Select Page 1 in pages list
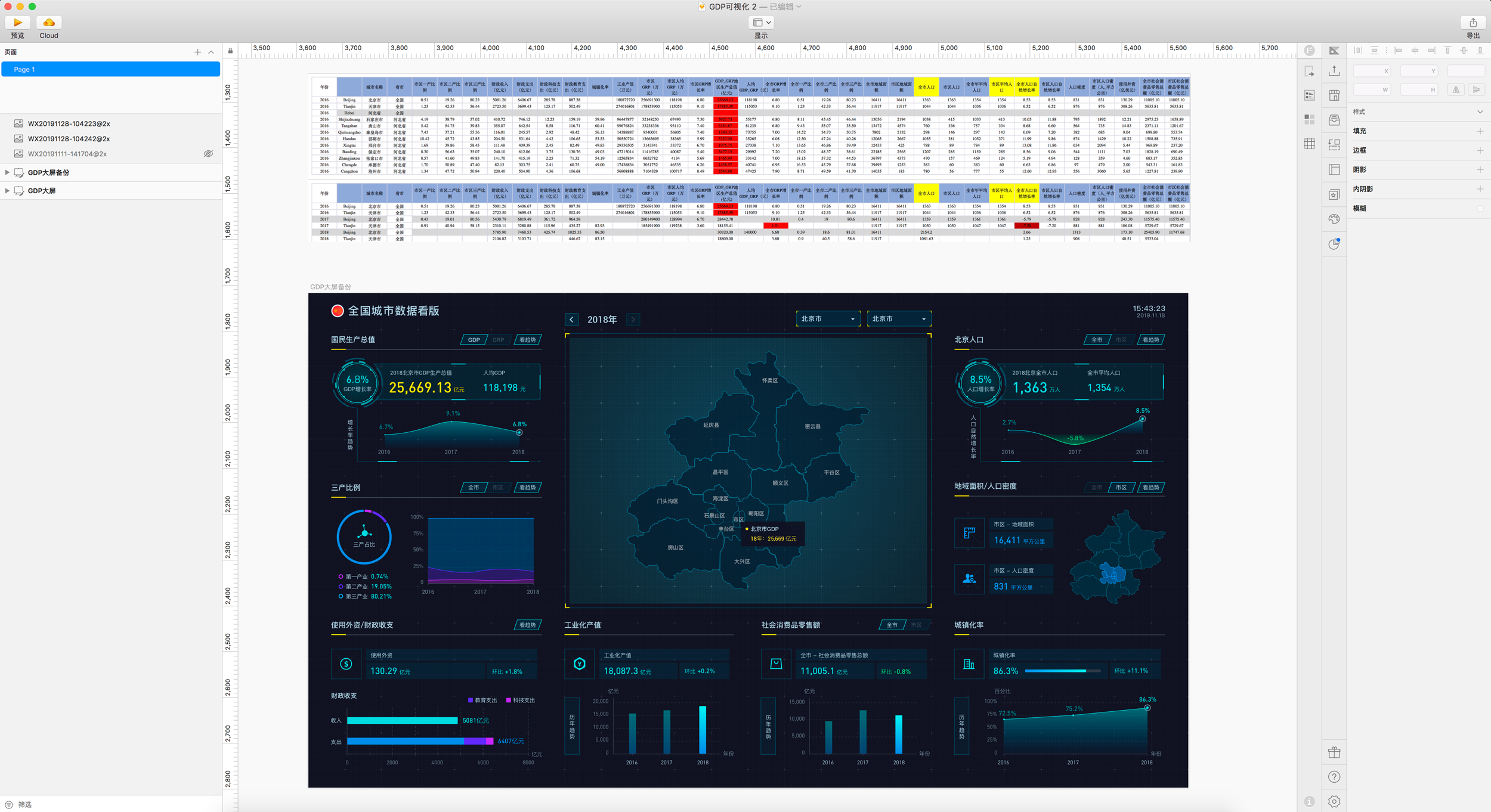 coord(110,70)
